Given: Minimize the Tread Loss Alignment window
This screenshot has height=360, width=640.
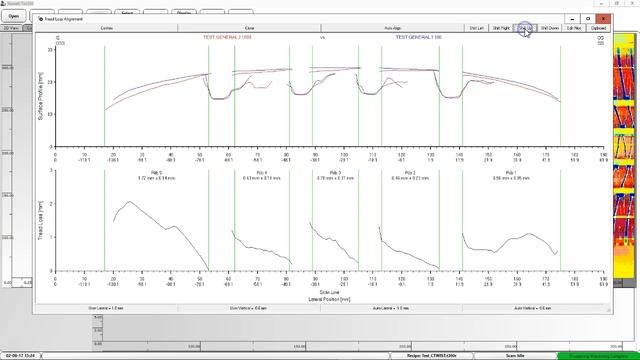Looking at the screenshot, I should click(x=572, y=19).
